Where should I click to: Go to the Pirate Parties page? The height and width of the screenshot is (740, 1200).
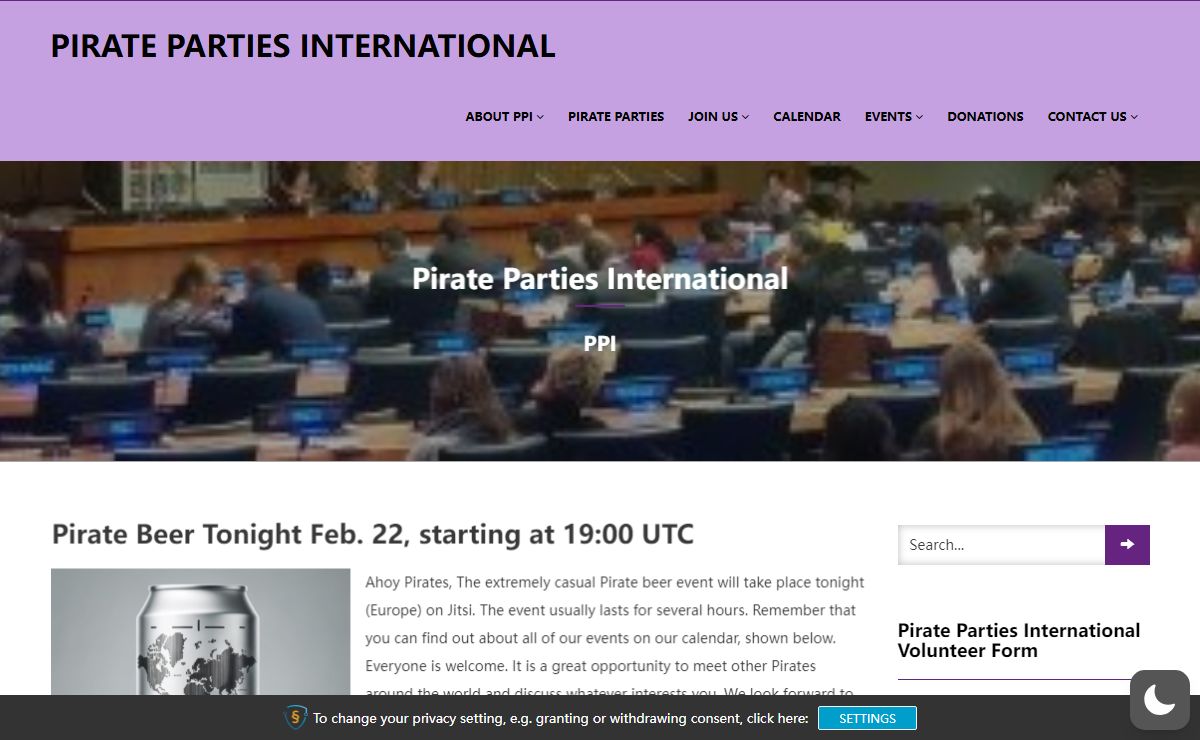tap(616, 117)
